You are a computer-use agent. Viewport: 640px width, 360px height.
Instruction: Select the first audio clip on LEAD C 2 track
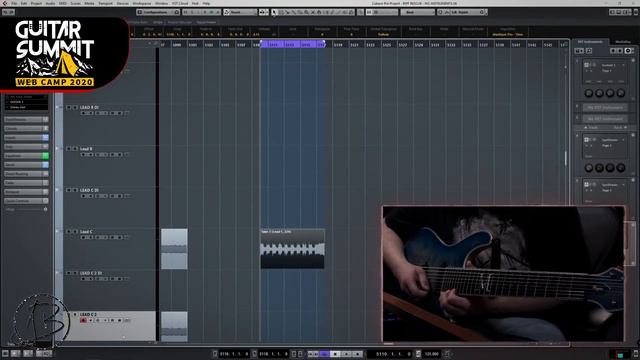pyautogui.click(x=174, y=326)
